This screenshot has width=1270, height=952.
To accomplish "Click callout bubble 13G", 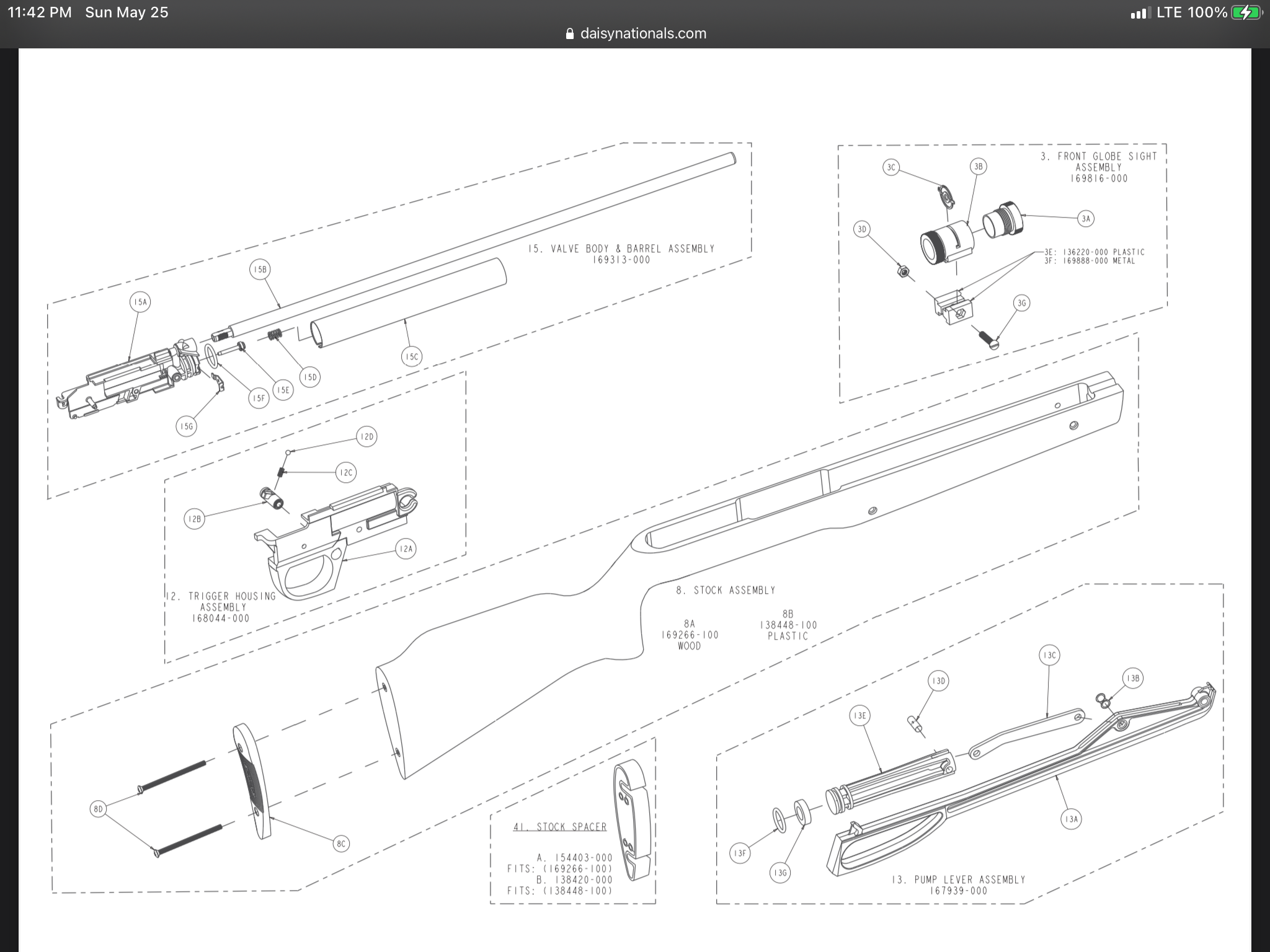I will coord(780,873).
